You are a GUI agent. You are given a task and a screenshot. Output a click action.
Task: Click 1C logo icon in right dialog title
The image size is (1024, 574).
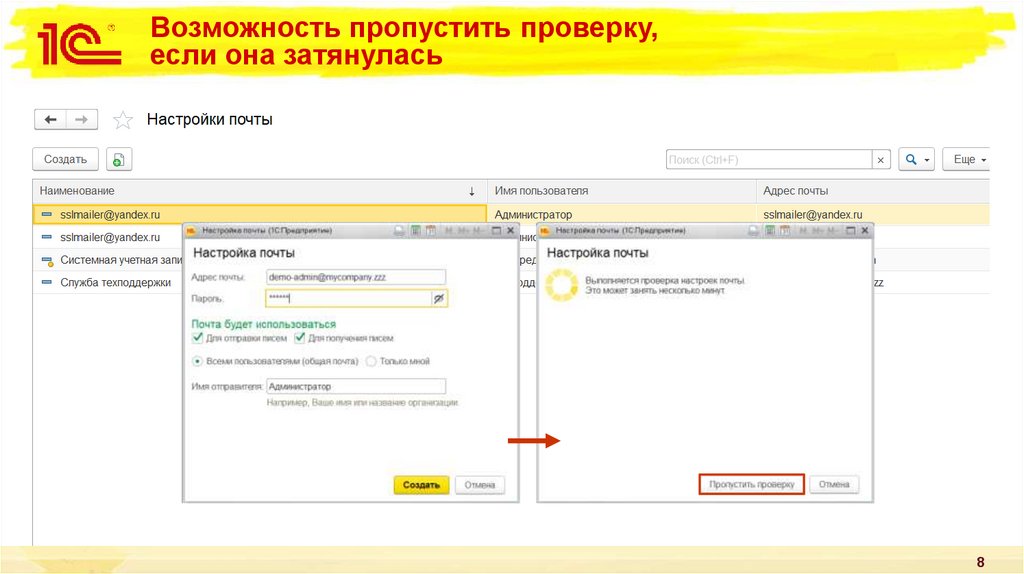(545, 231)
